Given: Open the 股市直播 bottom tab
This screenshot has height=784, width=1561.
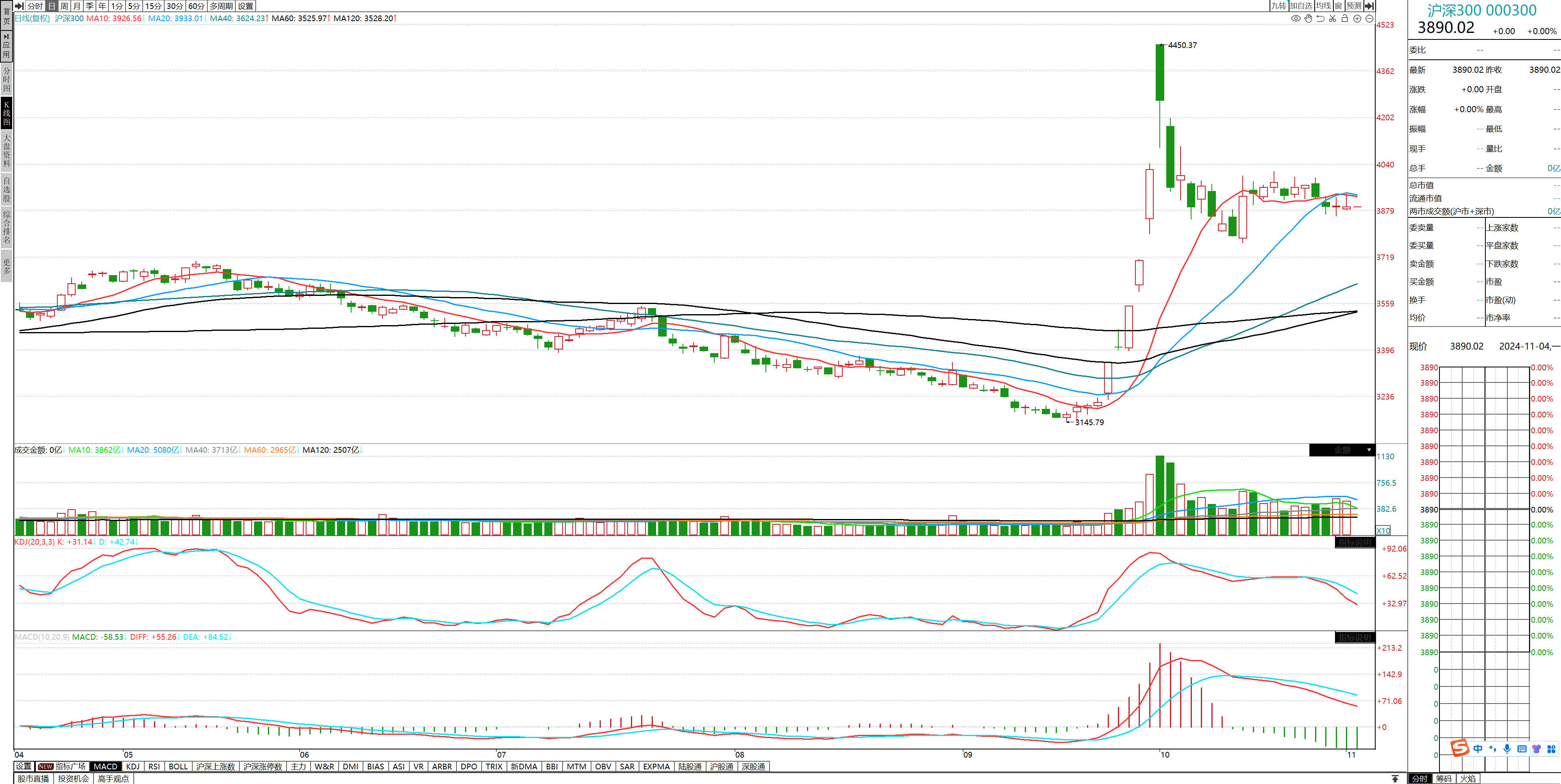Looking at the screenshot, I should point(33,779).
